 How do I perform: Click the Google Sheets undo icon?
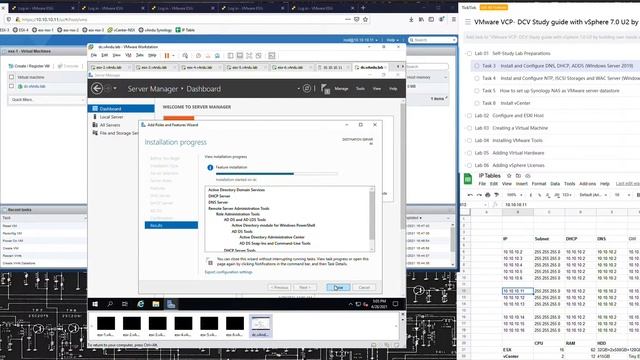click(x=470, y=195)
